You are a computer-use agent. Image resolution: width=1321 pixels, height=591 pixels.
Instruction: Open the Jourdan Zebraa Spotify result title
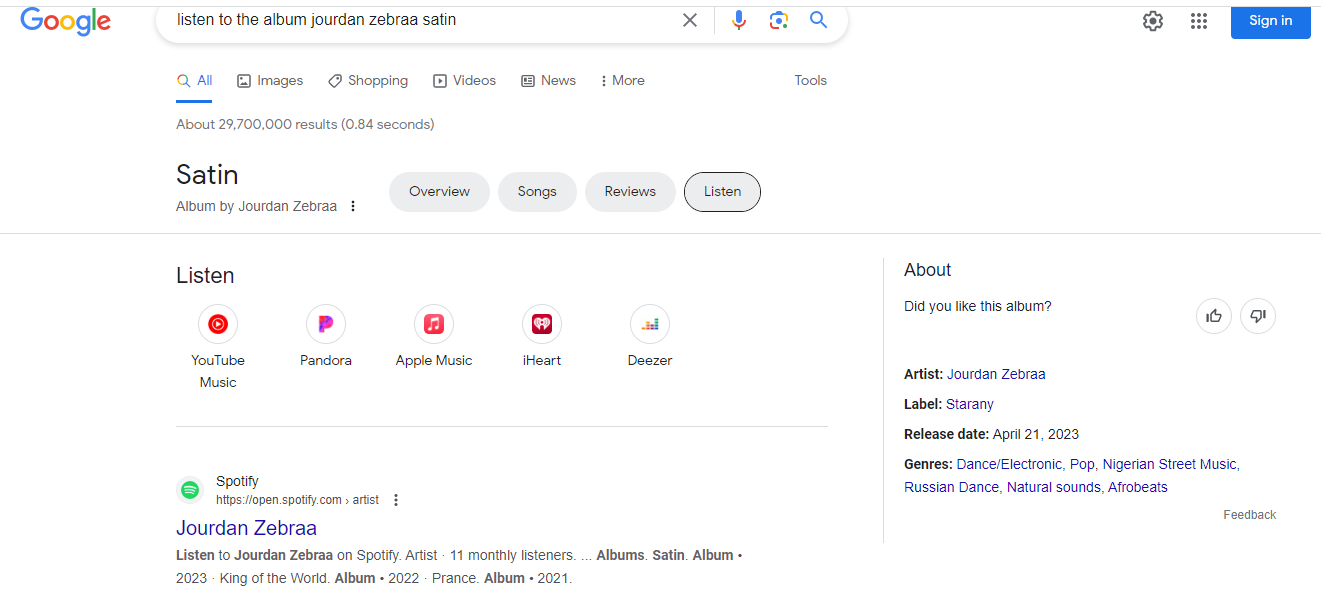(x=246, y=528)
